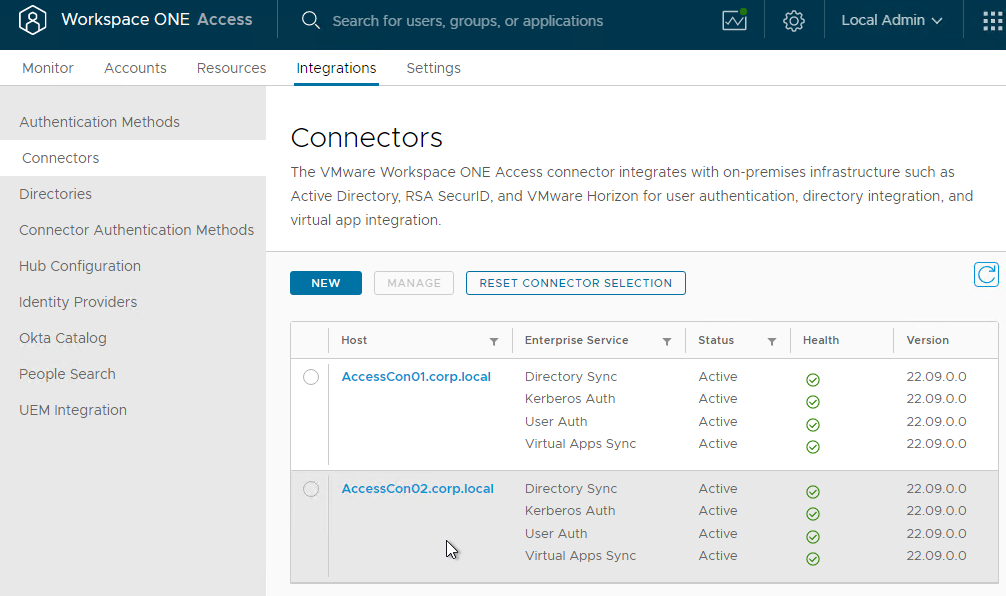Image resolution: width=1006 pixels, height=596 pixels.
Task: Switch to the Accounts tab
Action: 135,68
